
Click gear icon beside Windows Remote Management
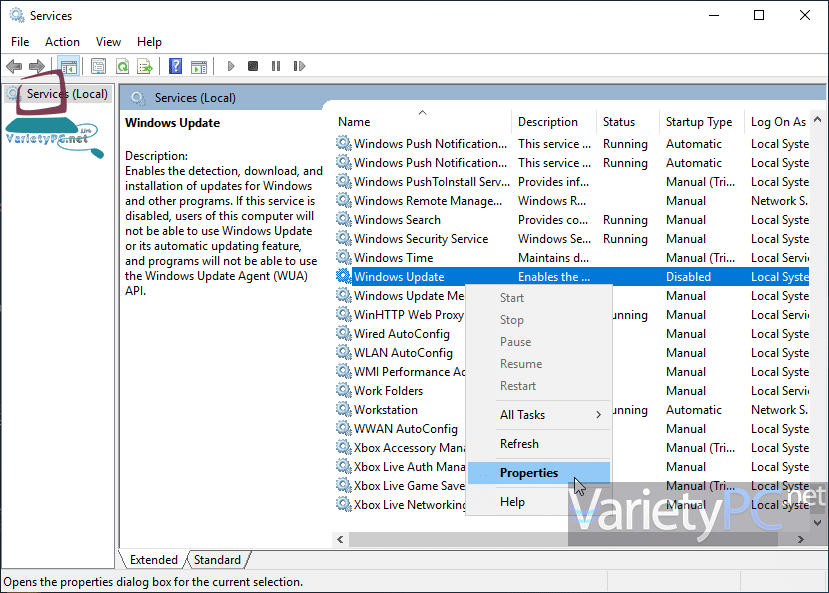[x=344, y=200]
